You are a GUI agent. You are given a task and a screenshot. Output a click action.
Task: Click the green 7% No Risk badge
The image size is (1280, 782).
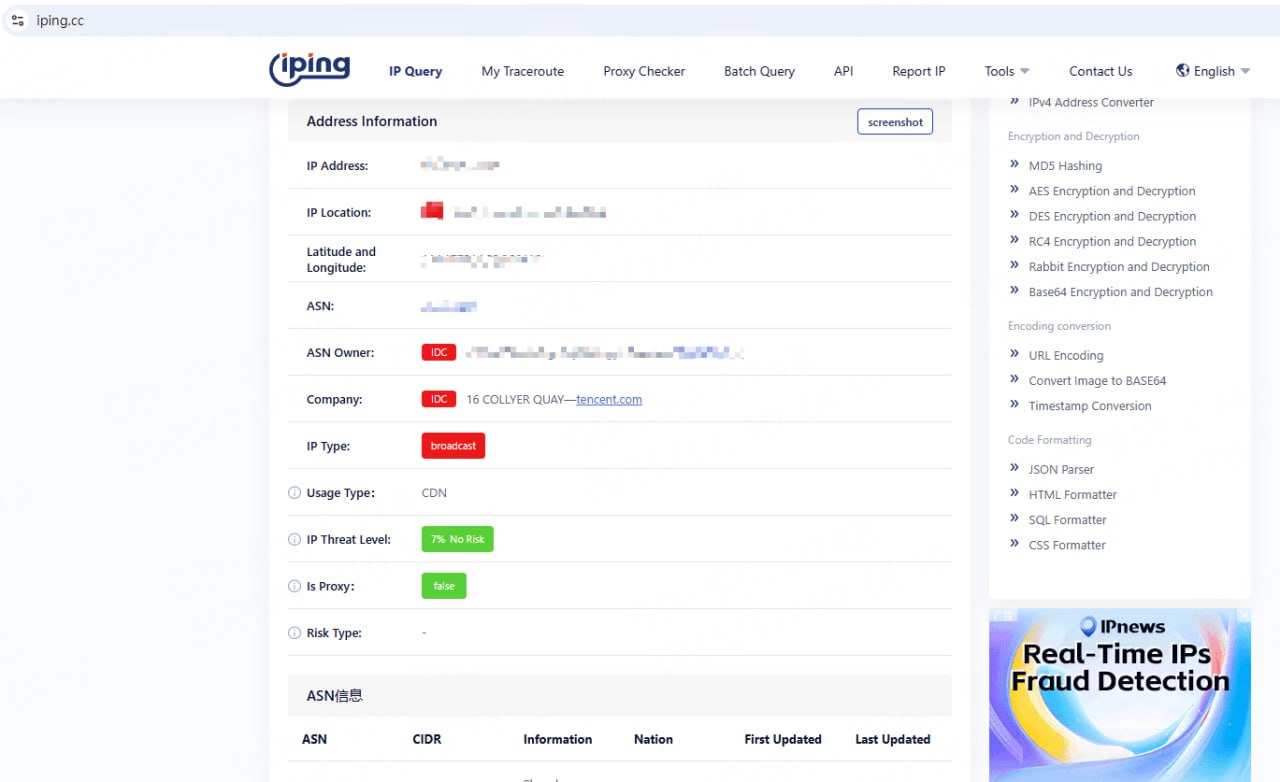(457, 539)
